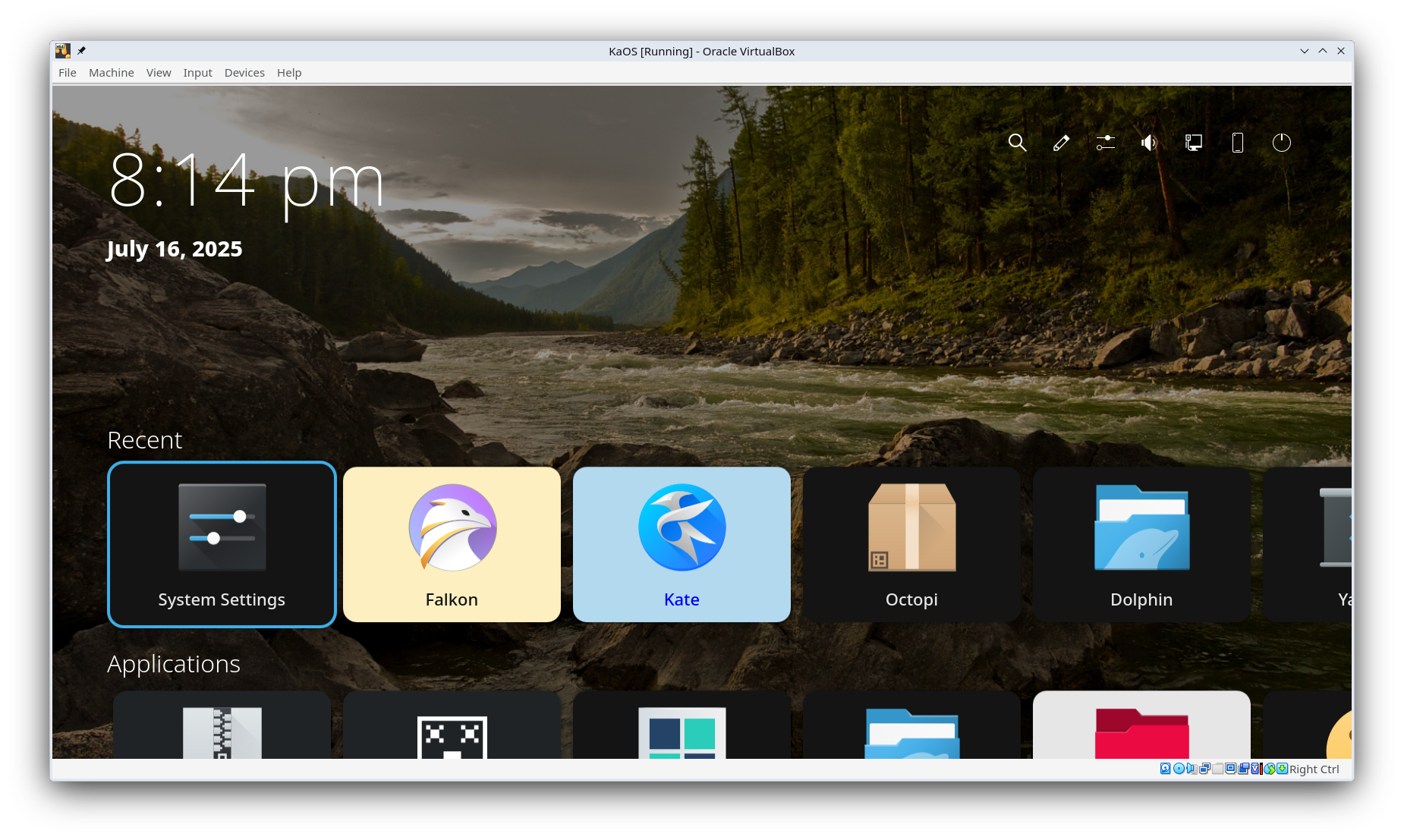Click the greyed-out shared folders status icon

pos(1217,769)
